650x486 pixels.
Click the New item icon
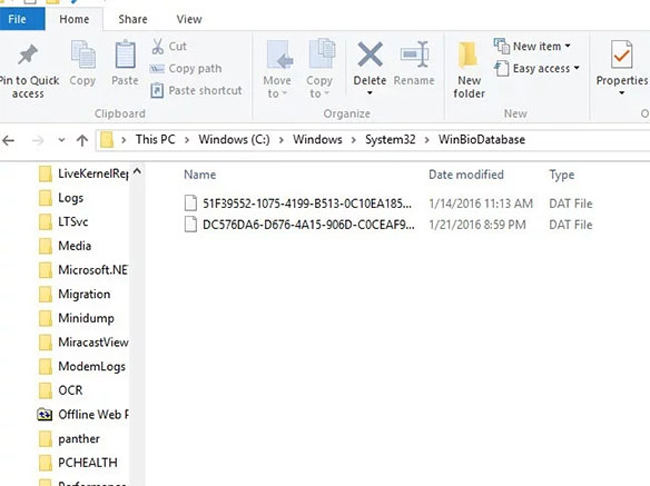502,46
